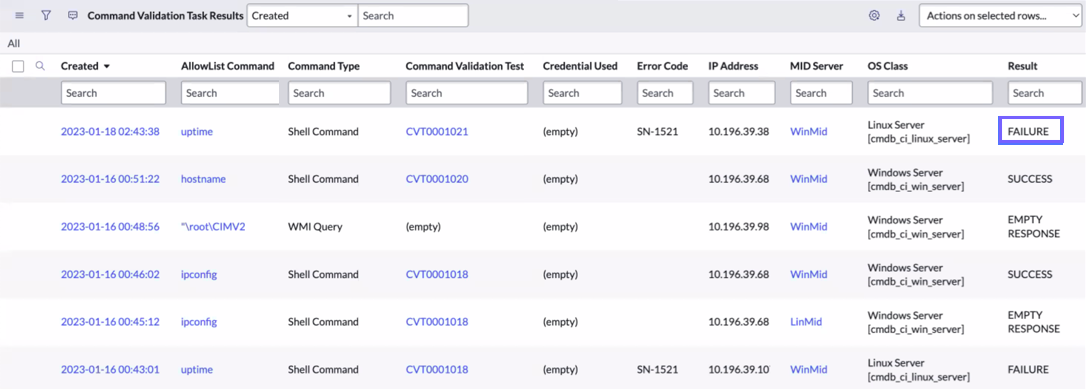The height and width of the screenshot is (389, 1086).
Task: Click the Error Code search box
Action: [665, 93]
